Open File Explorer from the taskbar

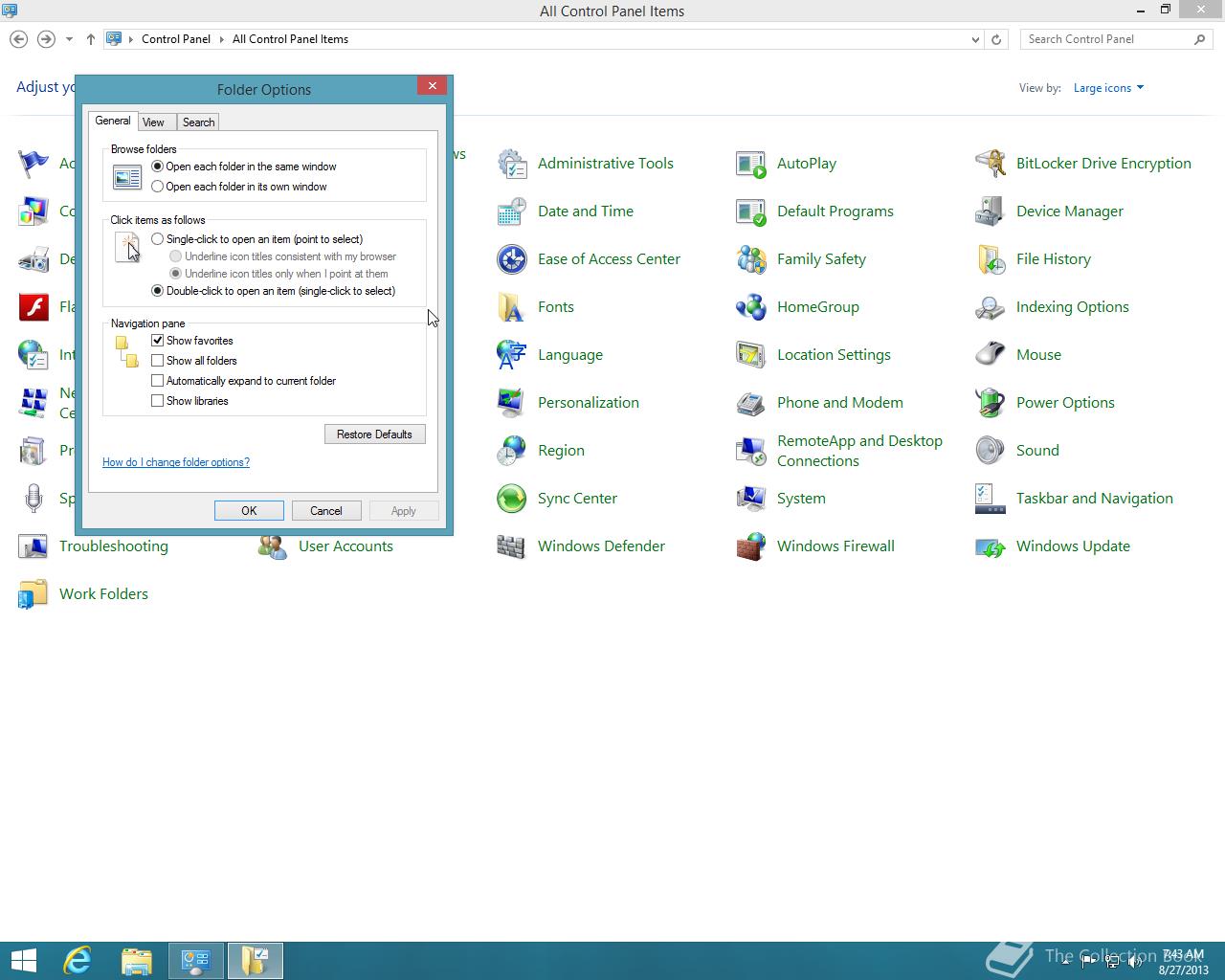click(x=137, y=961)
